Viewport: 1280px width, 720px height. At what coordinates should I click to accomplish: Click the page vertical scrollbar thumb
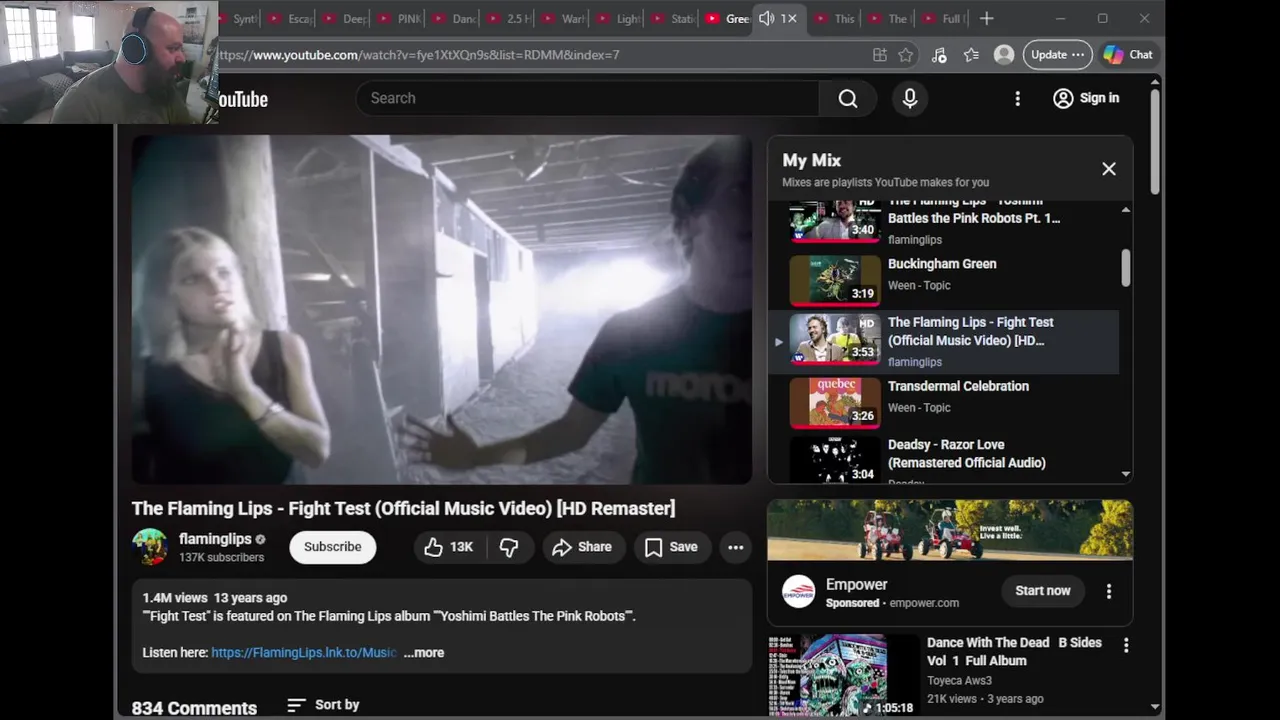tap(1155, 143)
